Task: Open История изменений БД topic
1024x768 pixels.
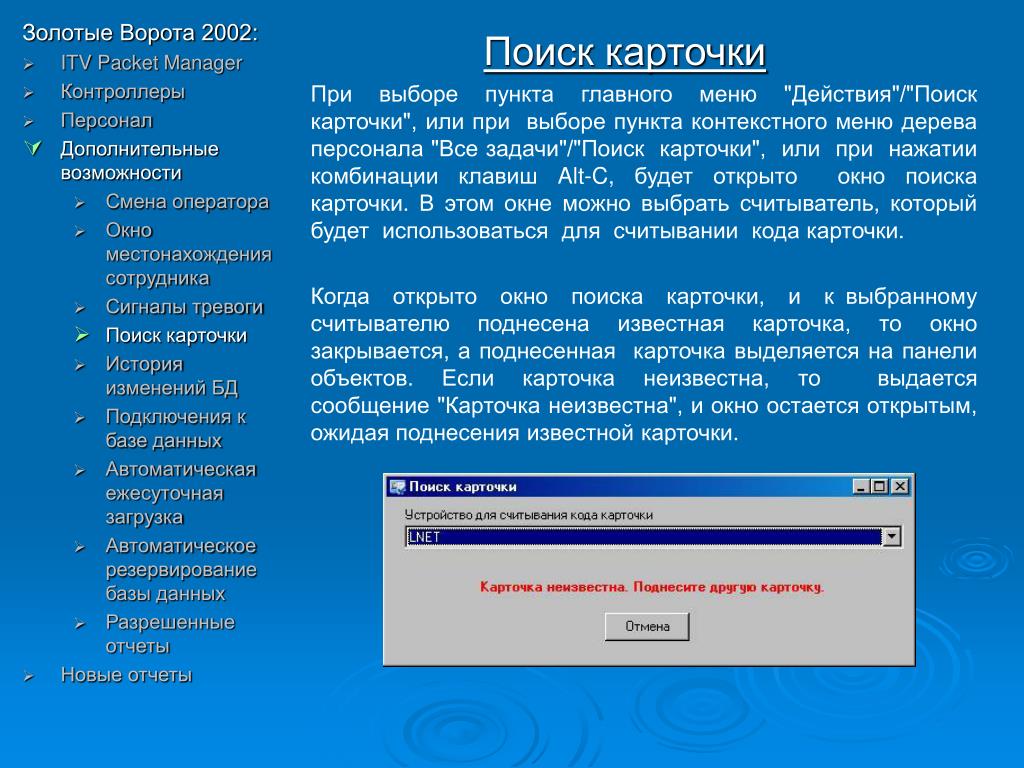Action: 172,376
